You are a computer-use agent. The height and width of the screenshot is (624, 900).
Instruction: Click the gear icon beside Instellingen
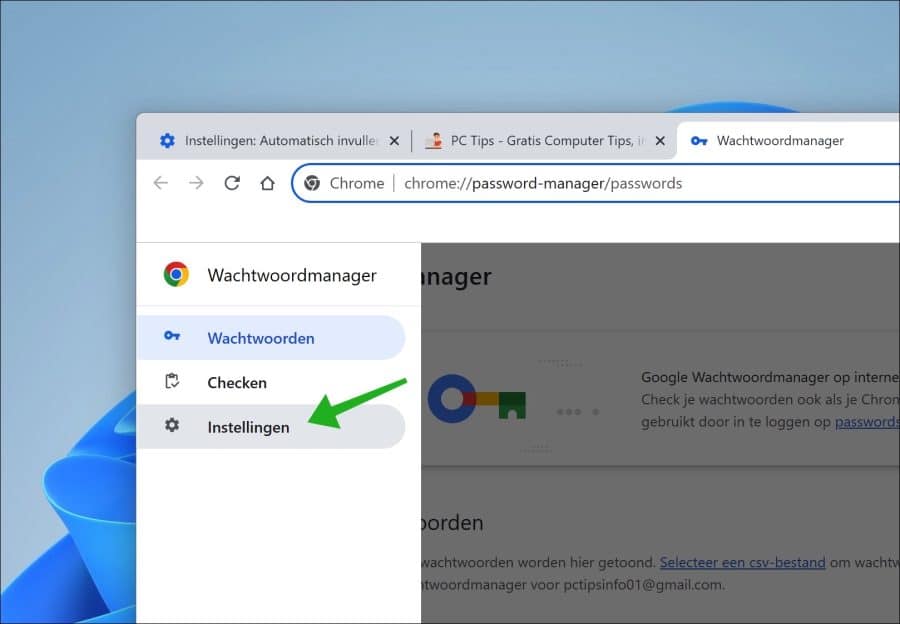coord(172,425)
